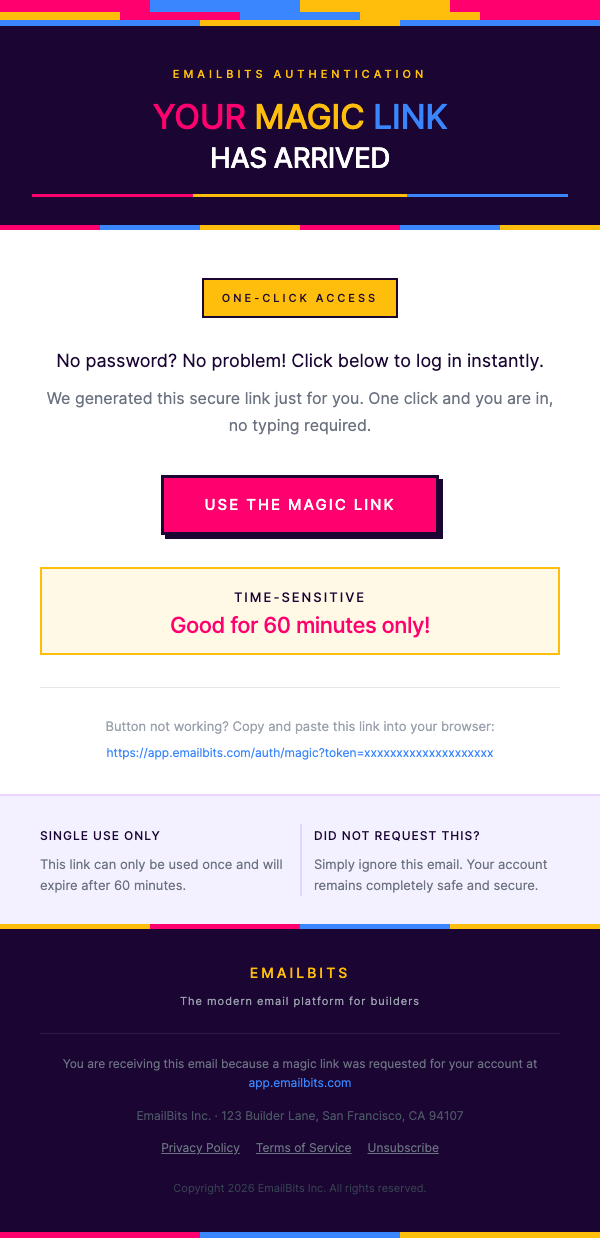Click the 'Button not working?' help text

pyautogui.click(x=300, y=727)
